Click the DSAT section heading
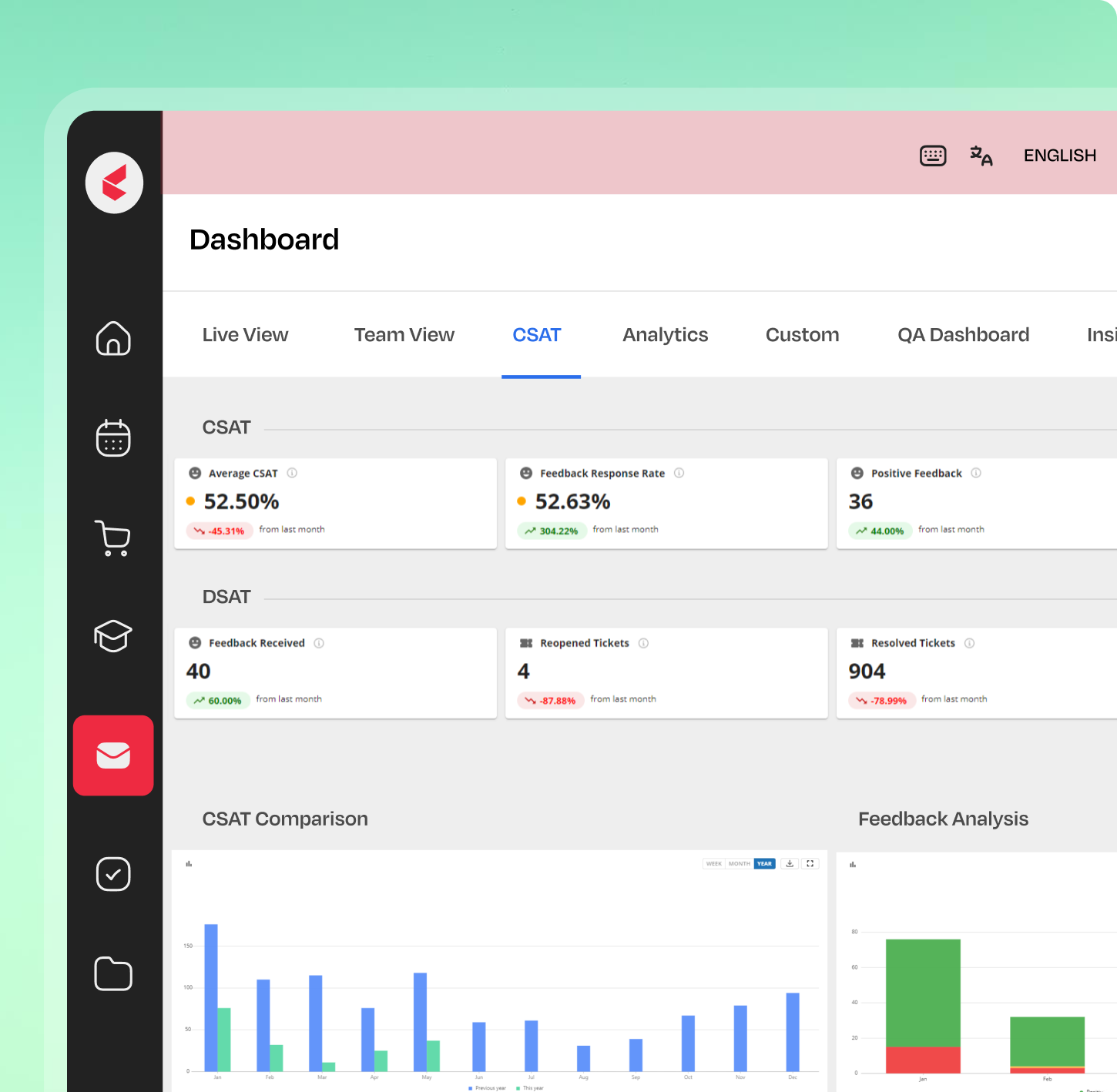 (x=226, y=597)
